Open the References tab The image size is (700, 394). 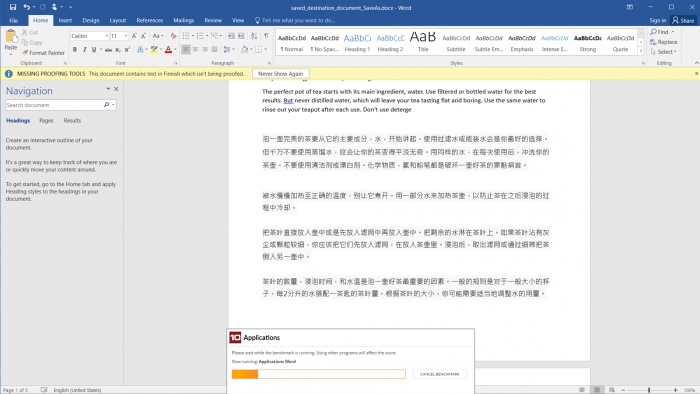click(150, 20)
